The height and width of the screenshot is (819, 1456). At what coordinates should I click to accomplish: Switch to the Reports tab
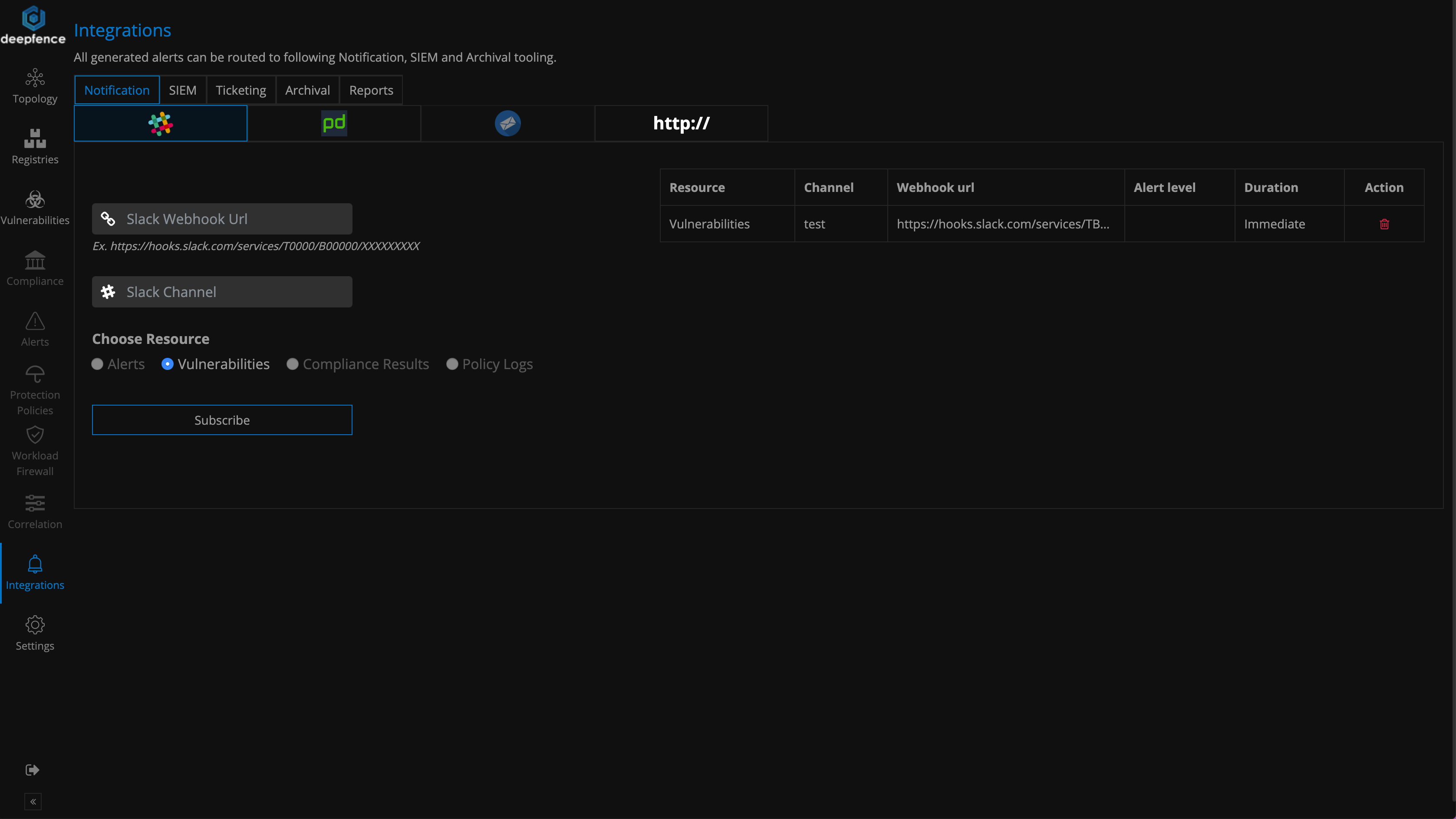[x=371, y=90]
